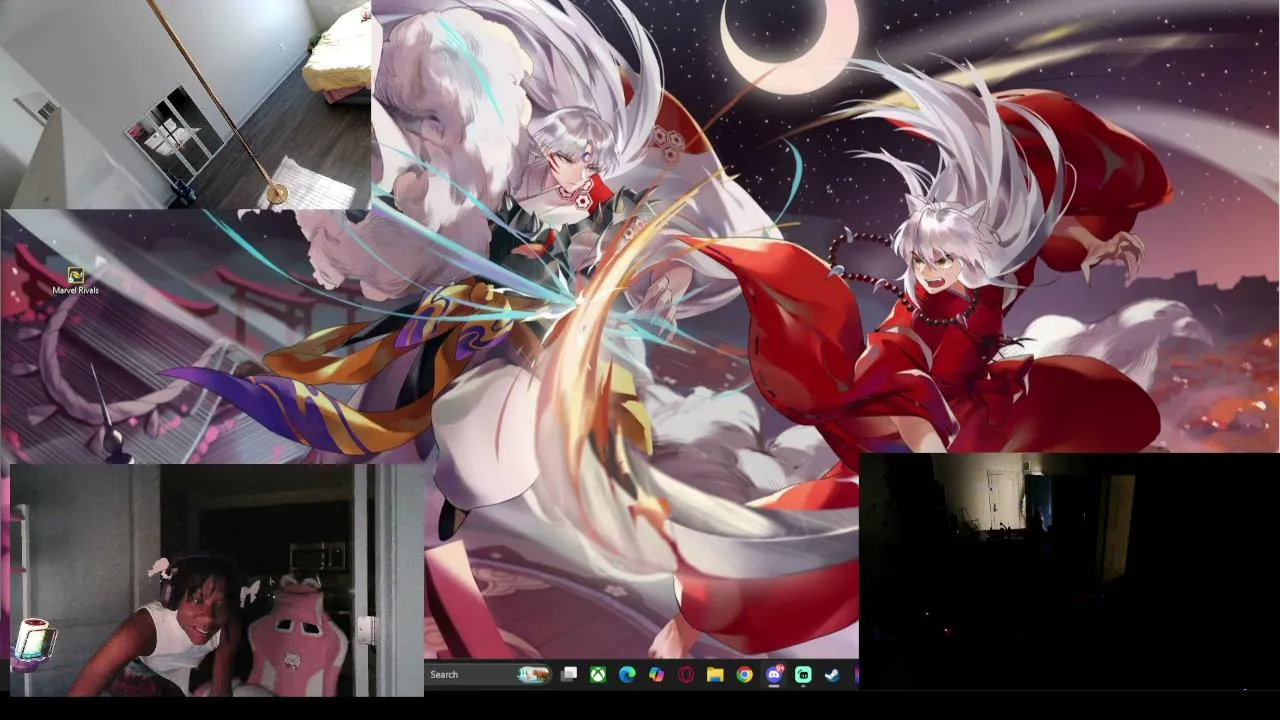Open Microsoft Edge from the taskbar
This screenshot has height=720, width=1280.
[x=627, y=674]
